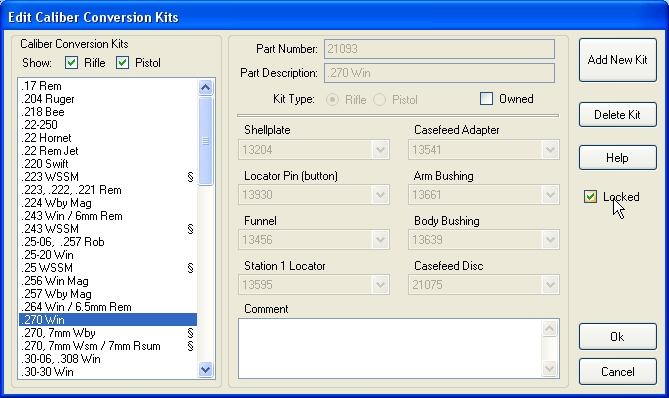669x398 pixels.
Task: Click the Delete Kit button
Action: (617, 114)
